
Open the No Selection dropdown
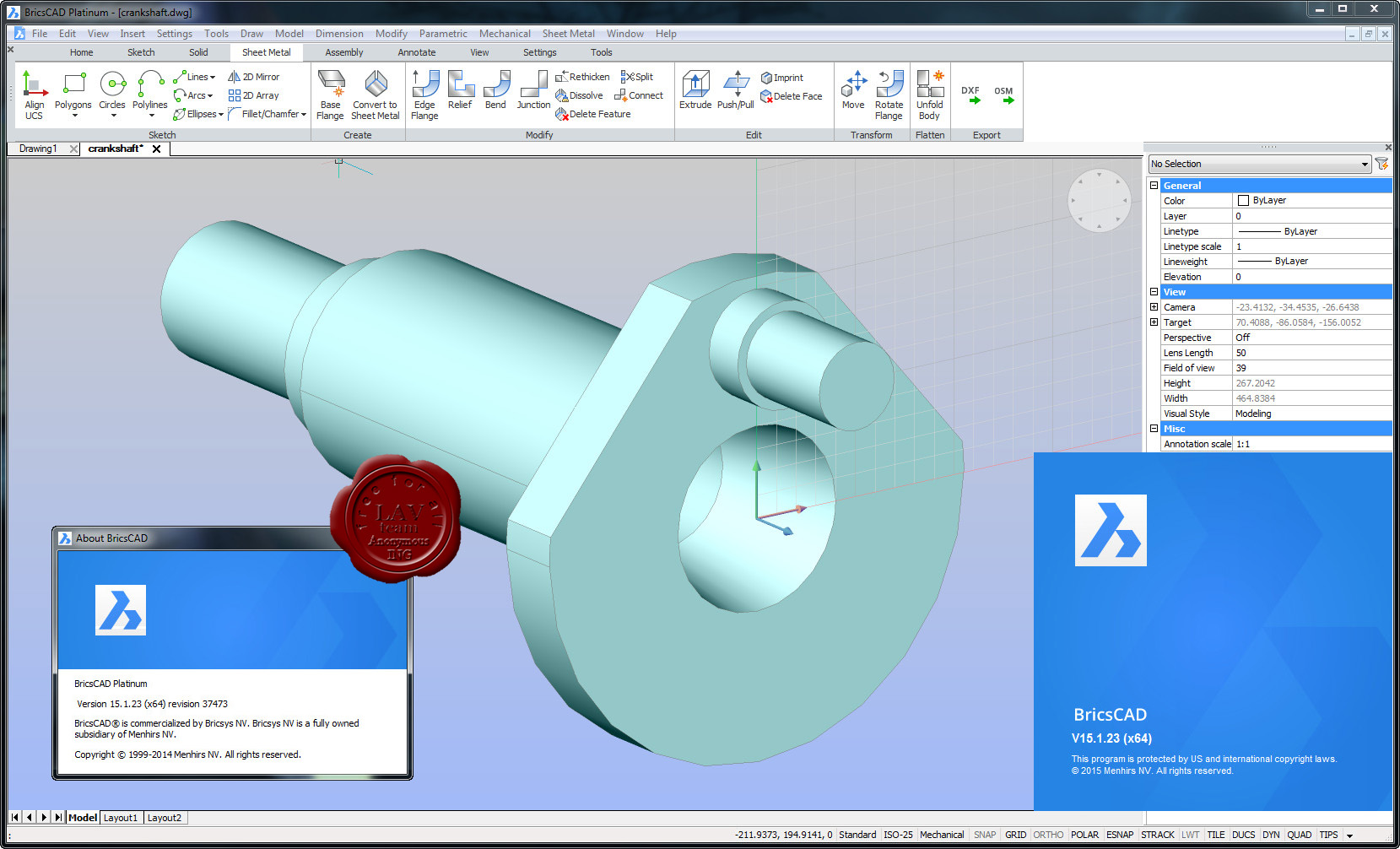tap(1259, 164)
